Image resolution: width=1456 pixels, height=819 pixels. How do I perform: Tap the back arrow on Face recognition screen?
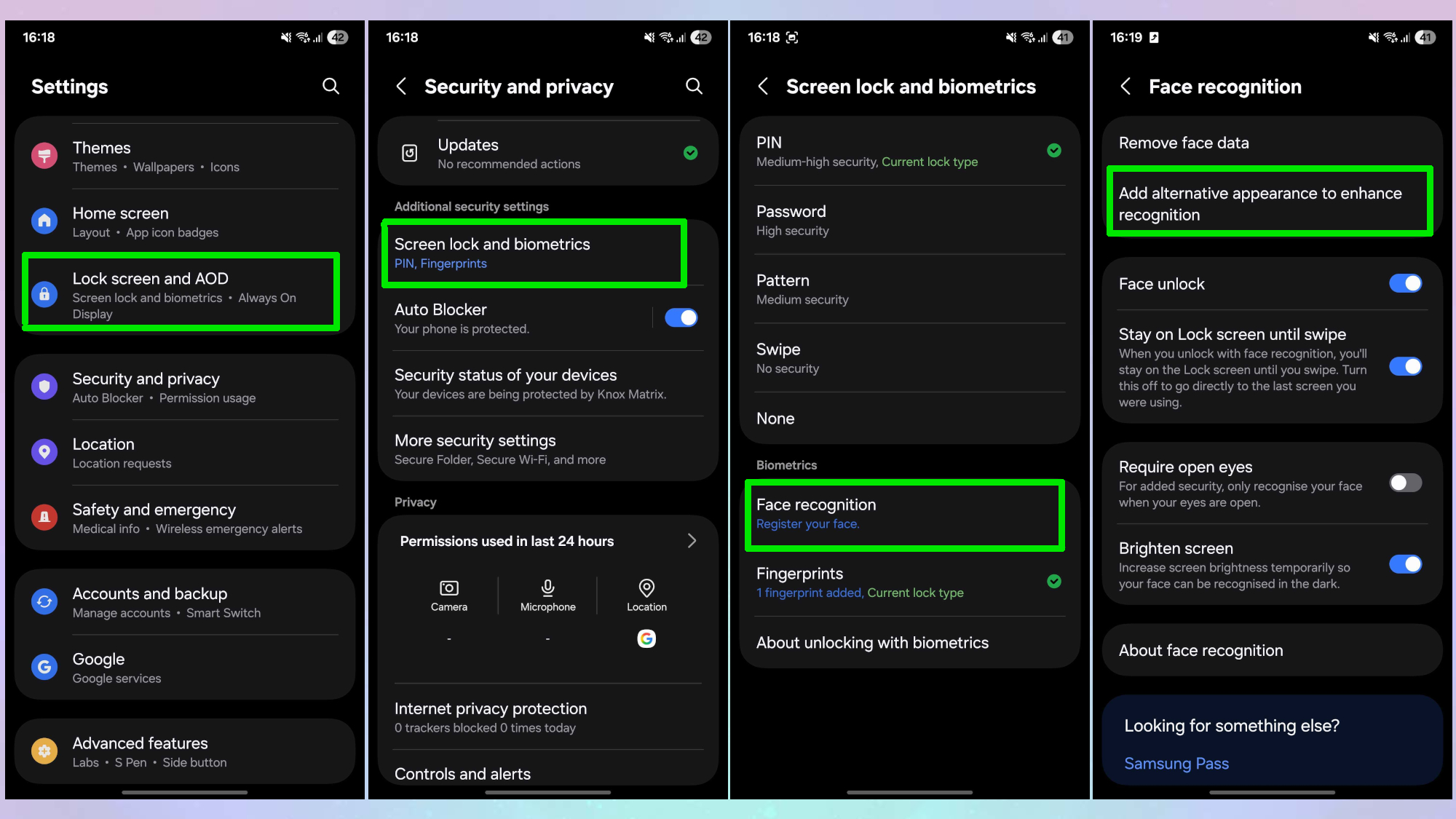[1125, 86]
